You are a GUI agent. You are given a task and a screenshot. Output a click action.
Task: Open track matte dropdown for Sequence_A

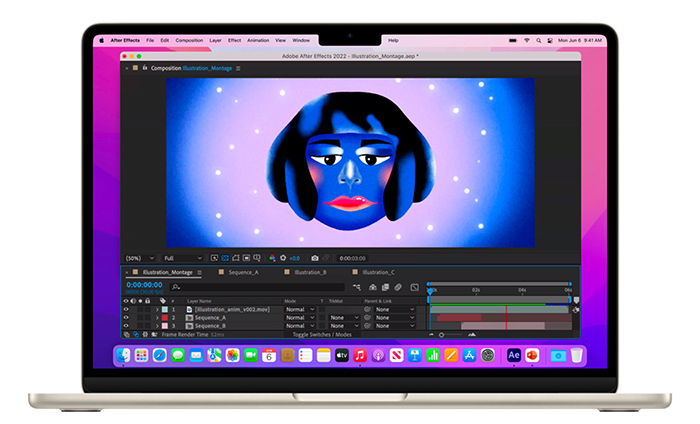point(344,318)
